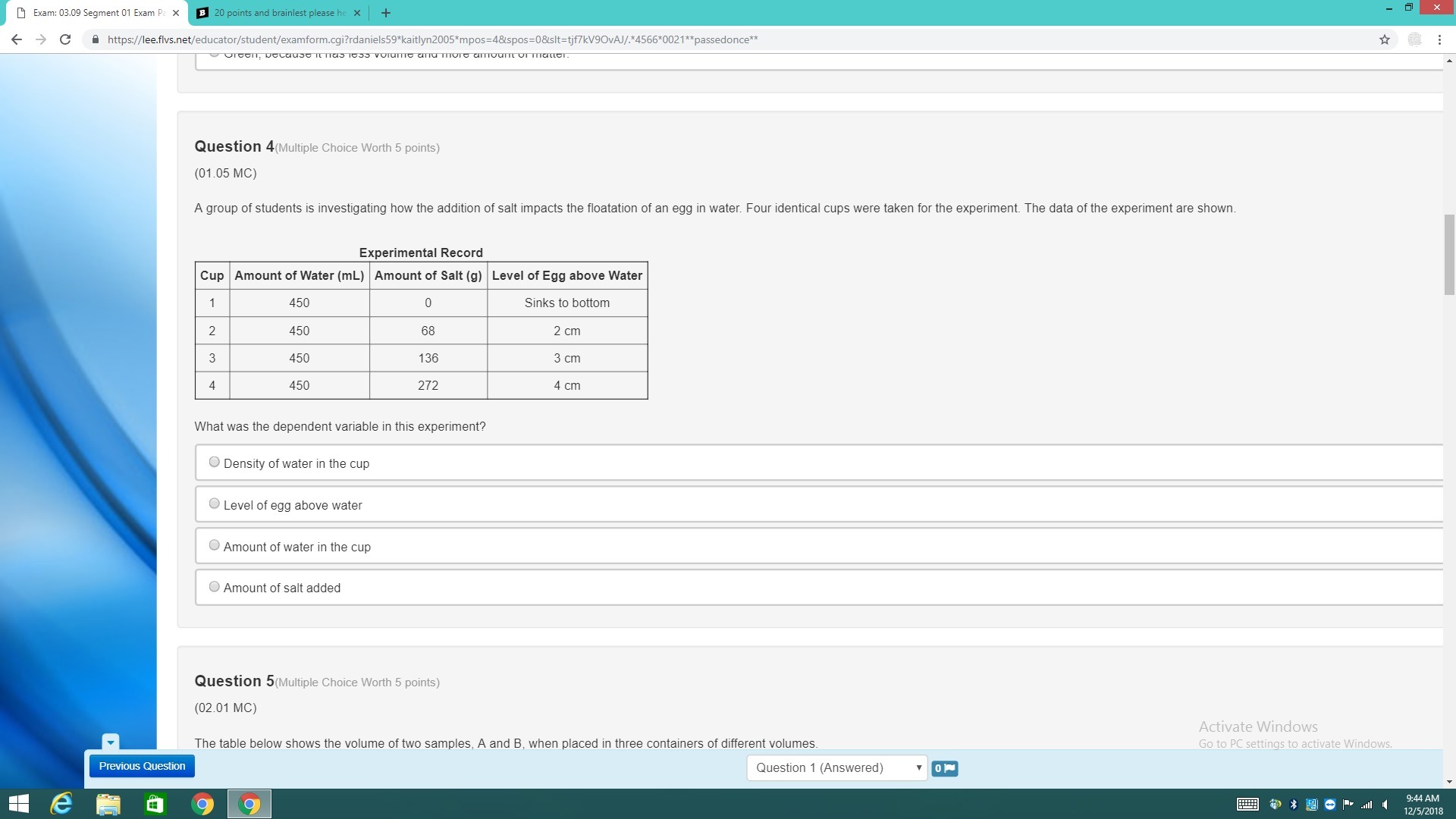
Task: Click the page vertical scrollbar thumb
Action: click(1449, 254)
